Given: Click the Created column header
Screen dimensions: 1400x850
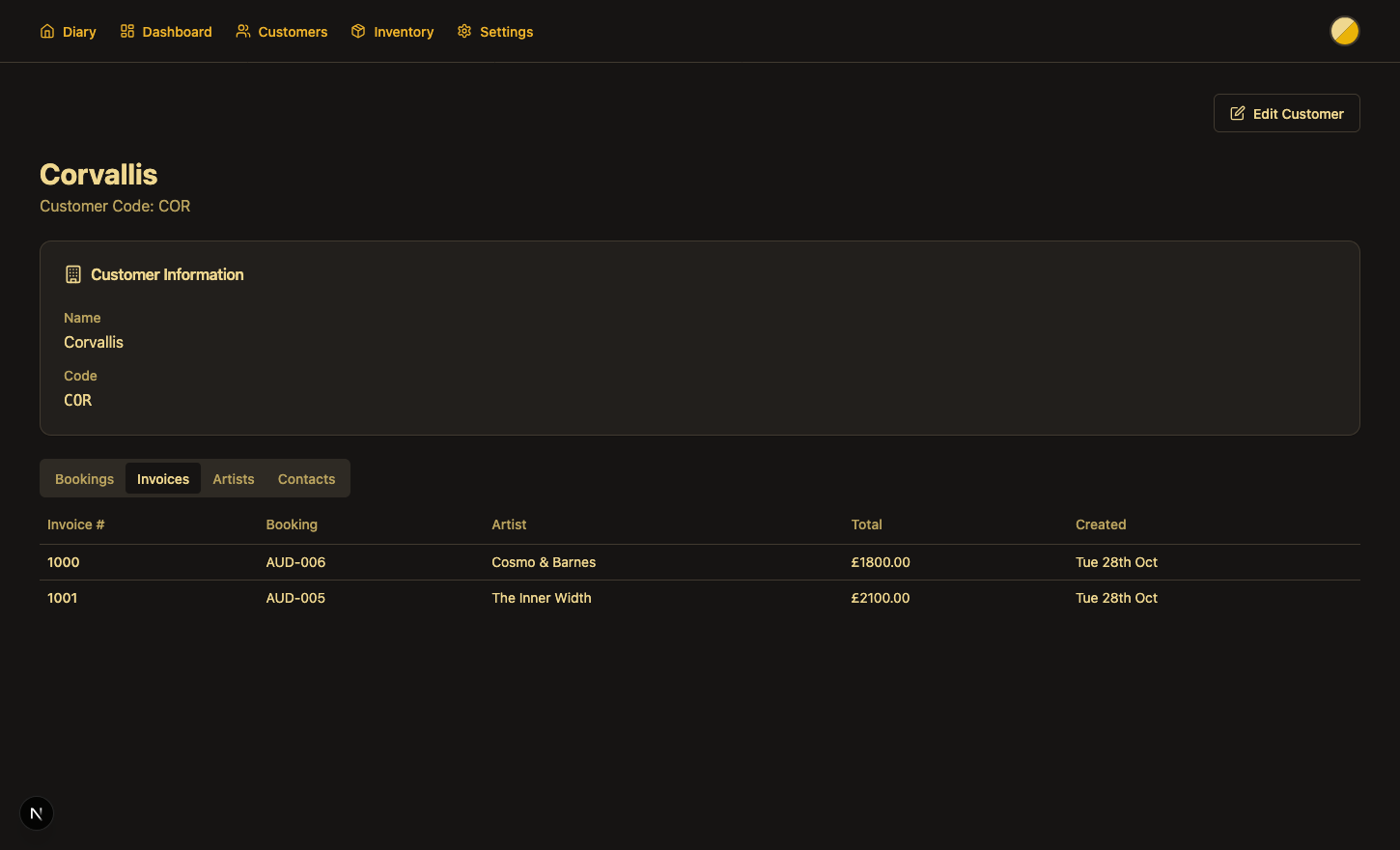Looking at the screenshot, I should point(1101,524).
